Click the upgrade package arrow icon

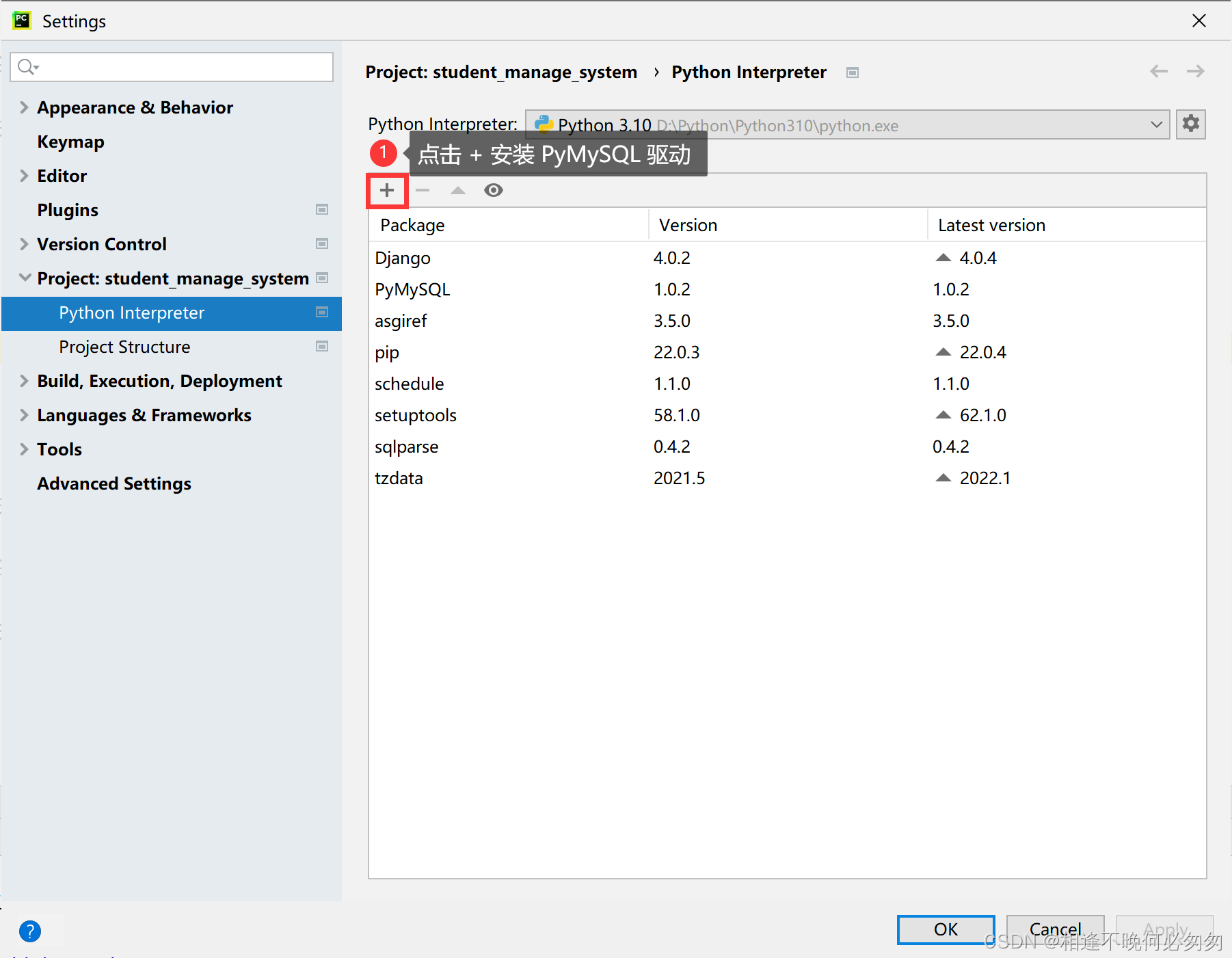tap(458, 190)
